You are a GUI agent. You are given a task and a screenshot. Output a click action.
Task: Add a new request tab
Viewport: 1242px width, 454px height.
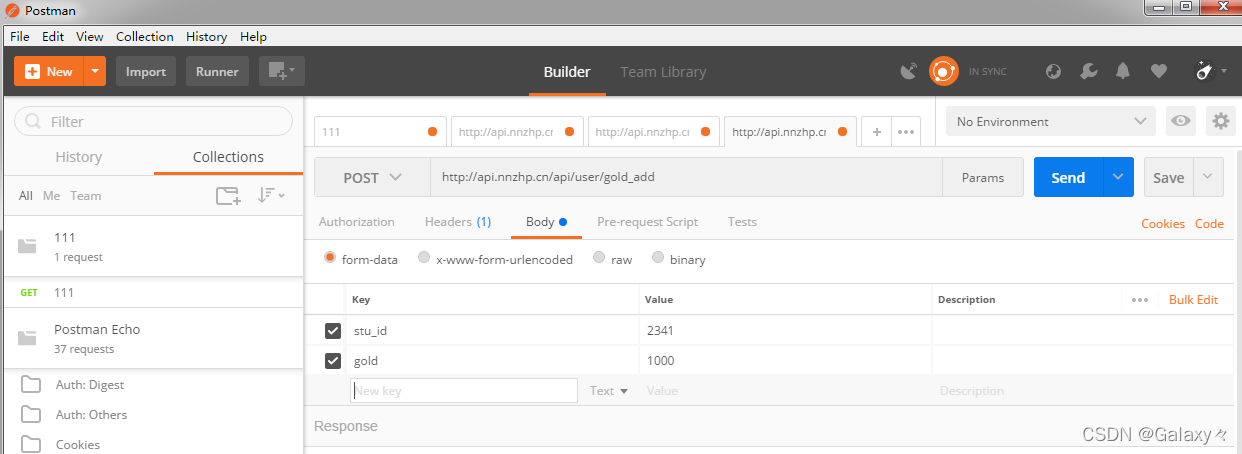(x=876, y=132)
